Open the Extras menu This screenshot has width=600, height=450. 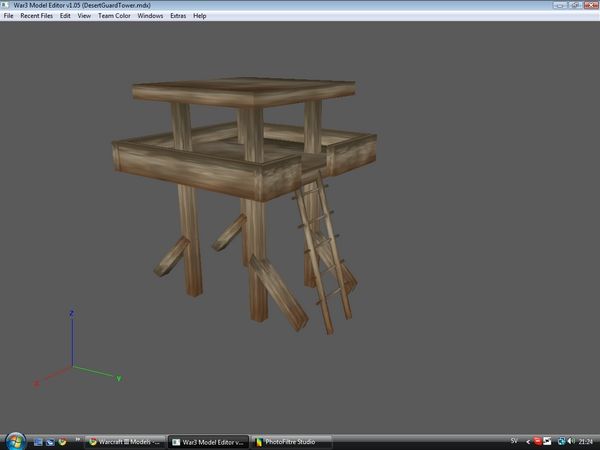tap(178, 16)
